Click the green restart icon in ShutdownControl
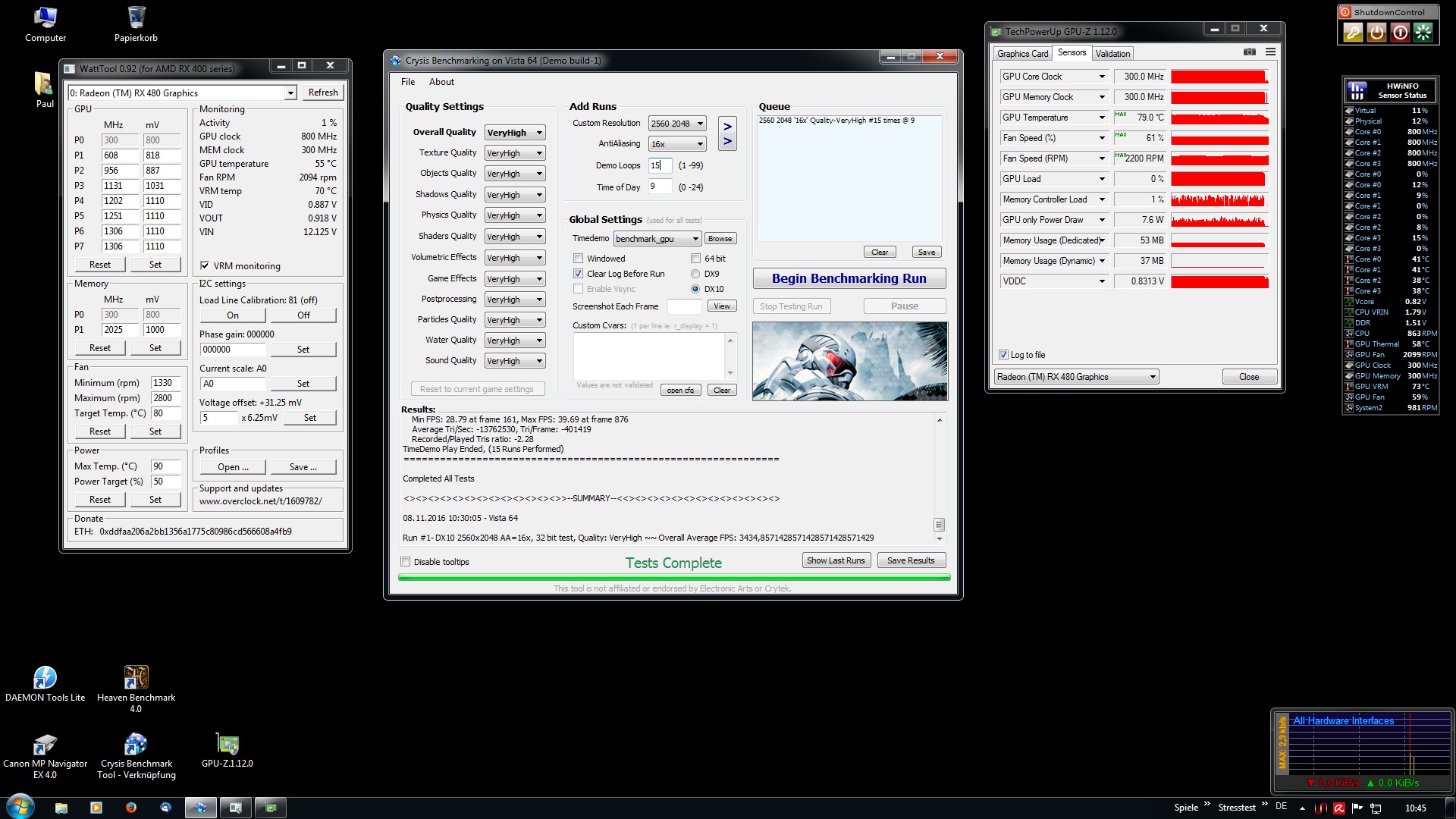The height and width of the screenshot is (819, 1456). coord(1423,33)
